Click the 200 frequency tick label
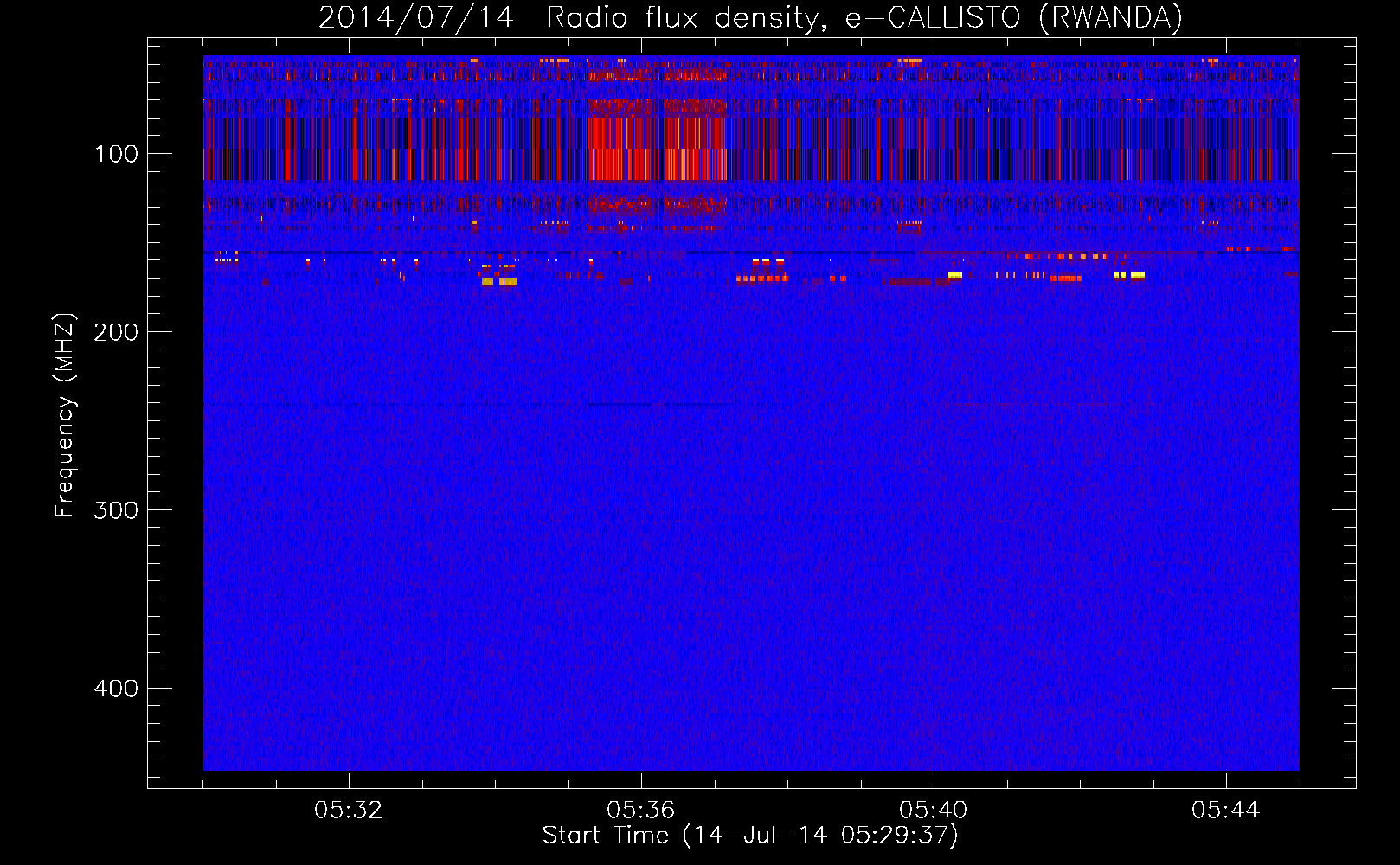Image resolution: width=1400 pixels, height=865 pixels. 116,333
